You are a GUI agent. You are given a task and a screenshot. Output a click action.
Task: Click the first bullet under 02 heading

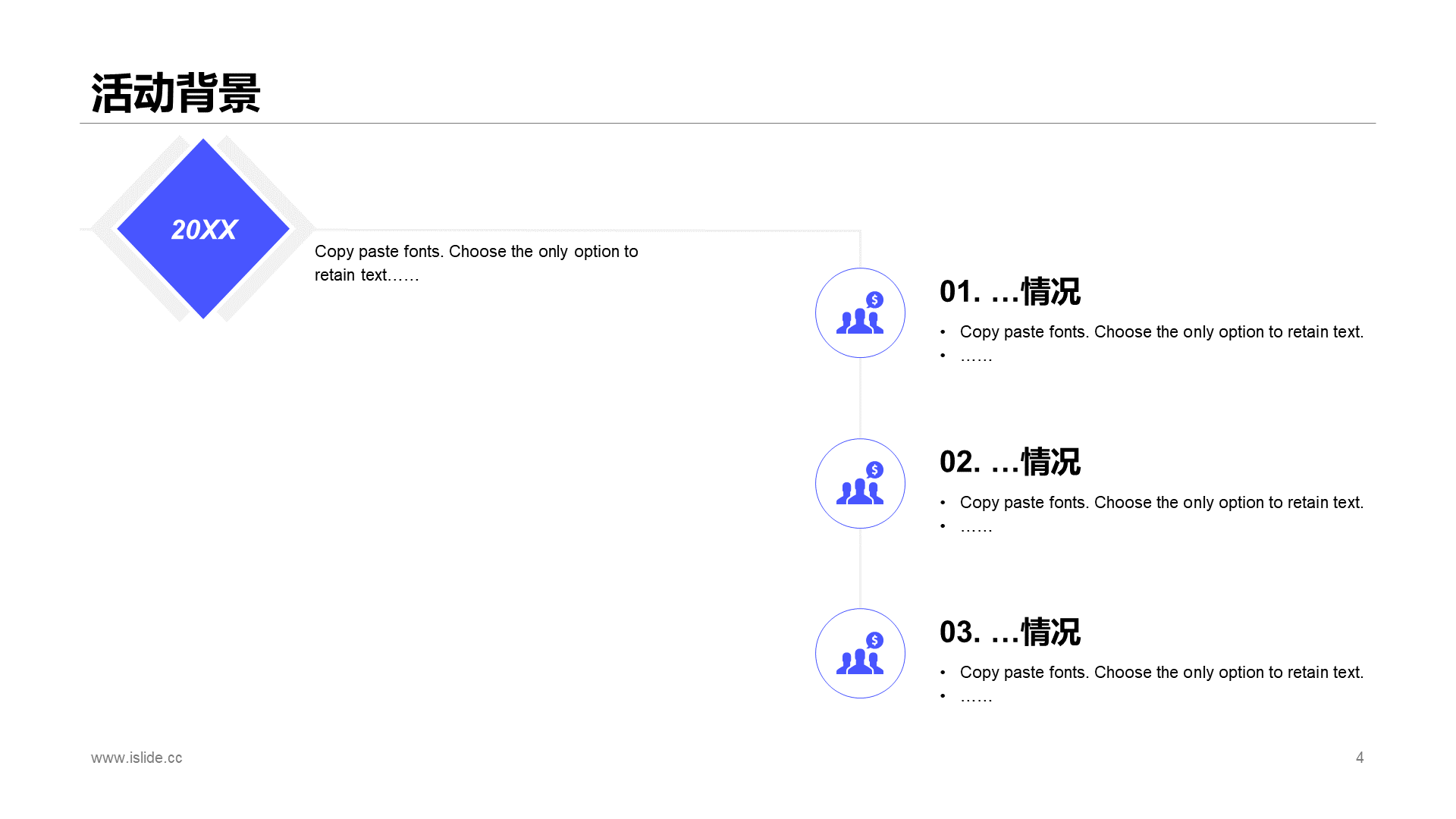1161,503
